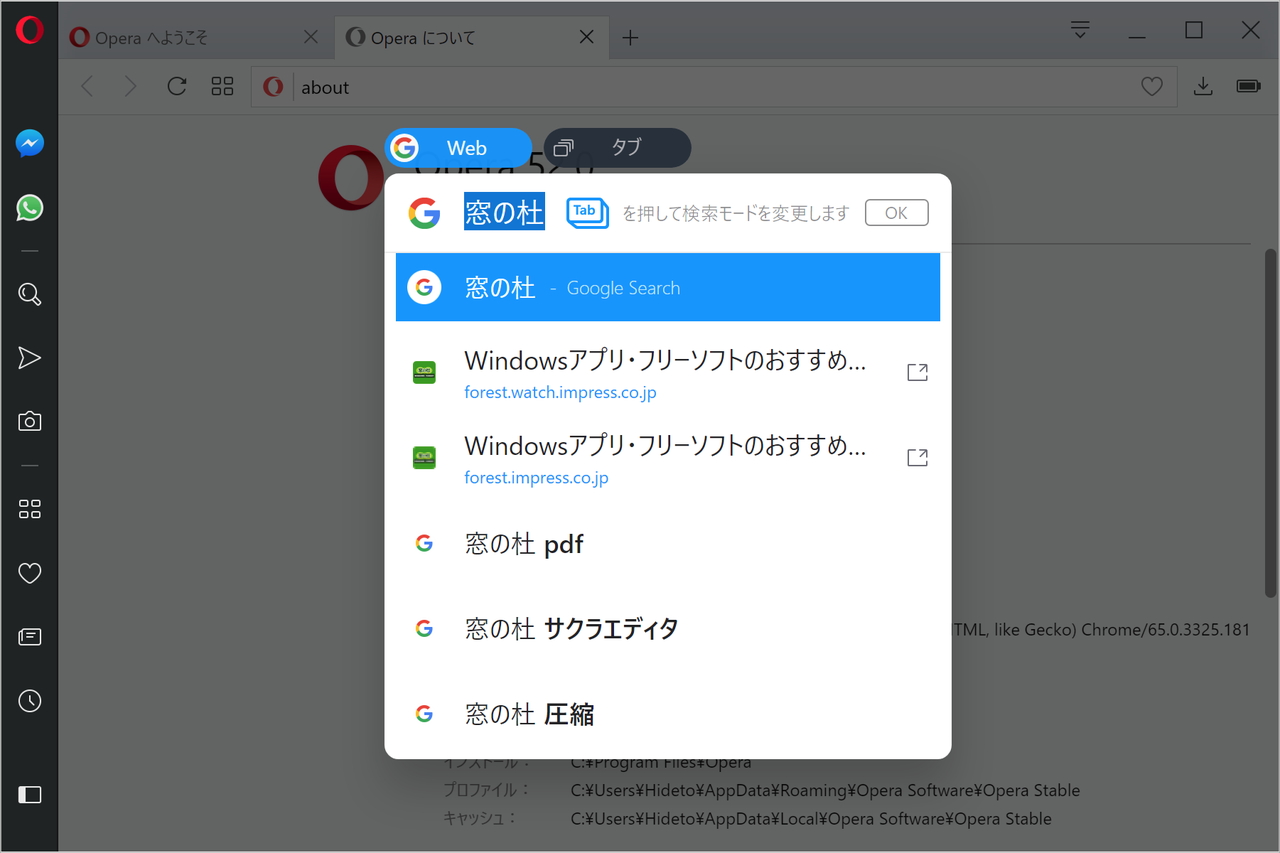
Task: Select the タブ search mode
Action: click(x=617, y=148)
